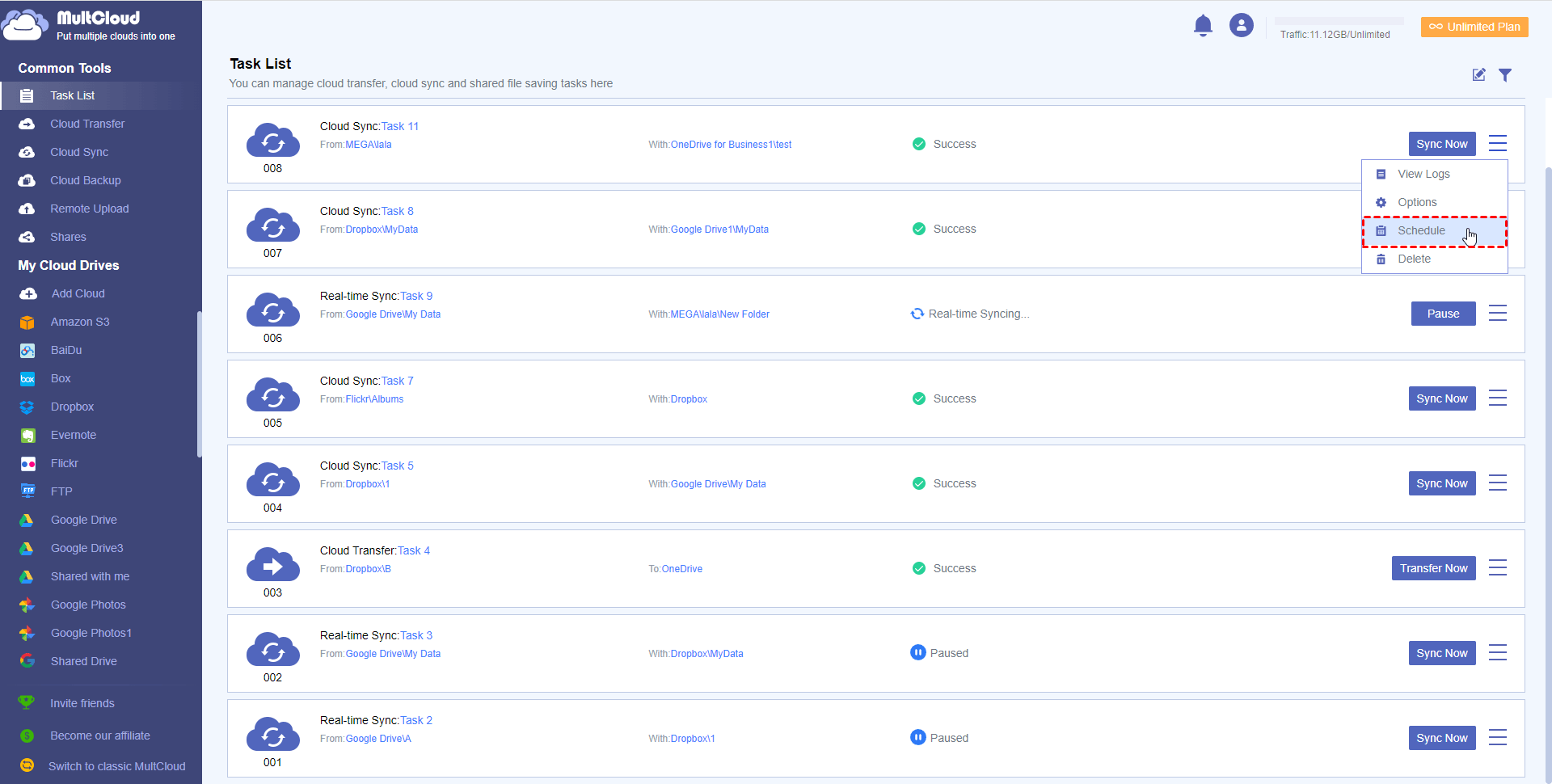Screen dimensions: 1552x784
Task: Pause the Task 9 real-time sync
Action: pos(1443,314)
